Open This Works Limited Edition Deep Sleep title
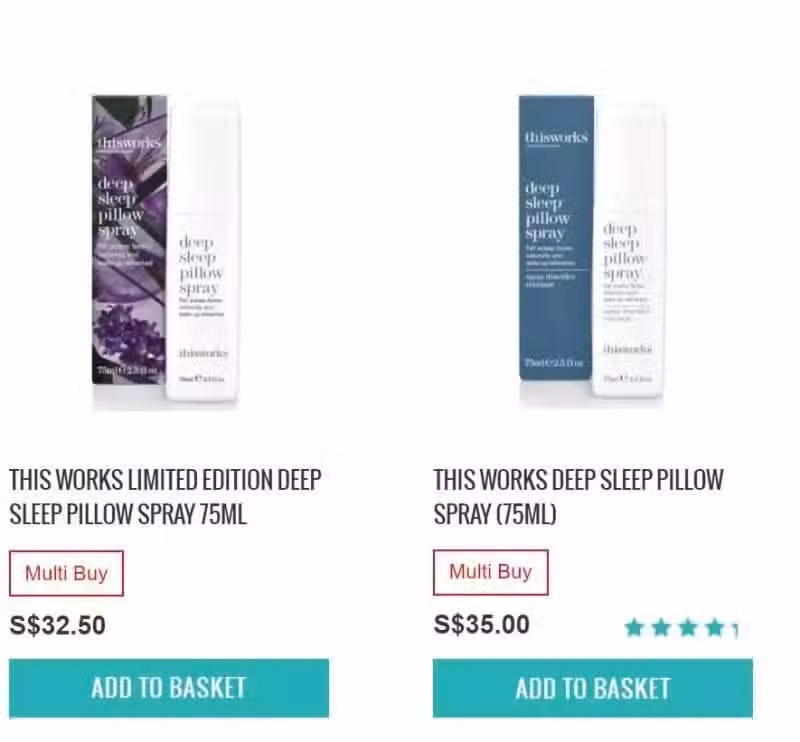Image resolution: width=800 pixels, height=742 pixels. coord(165,497)
